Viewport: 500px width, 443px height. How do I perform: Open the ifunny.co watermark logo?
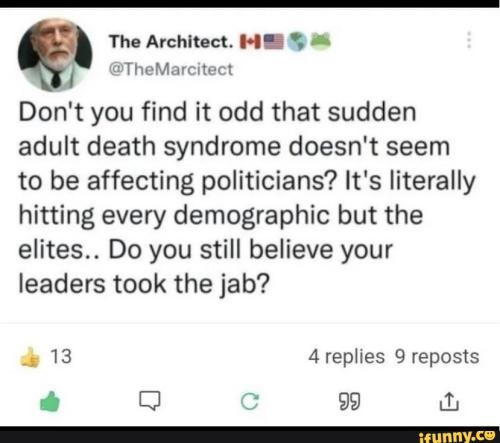coord(456,435)
